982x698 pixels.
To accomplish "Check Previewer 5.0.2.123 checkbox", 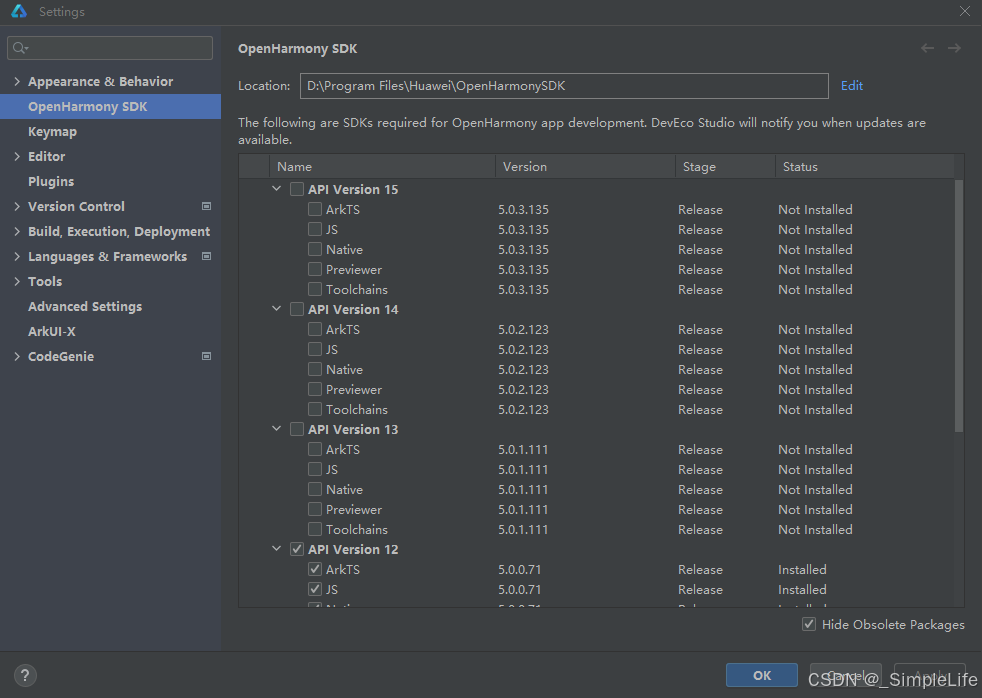I will (315, 389).
